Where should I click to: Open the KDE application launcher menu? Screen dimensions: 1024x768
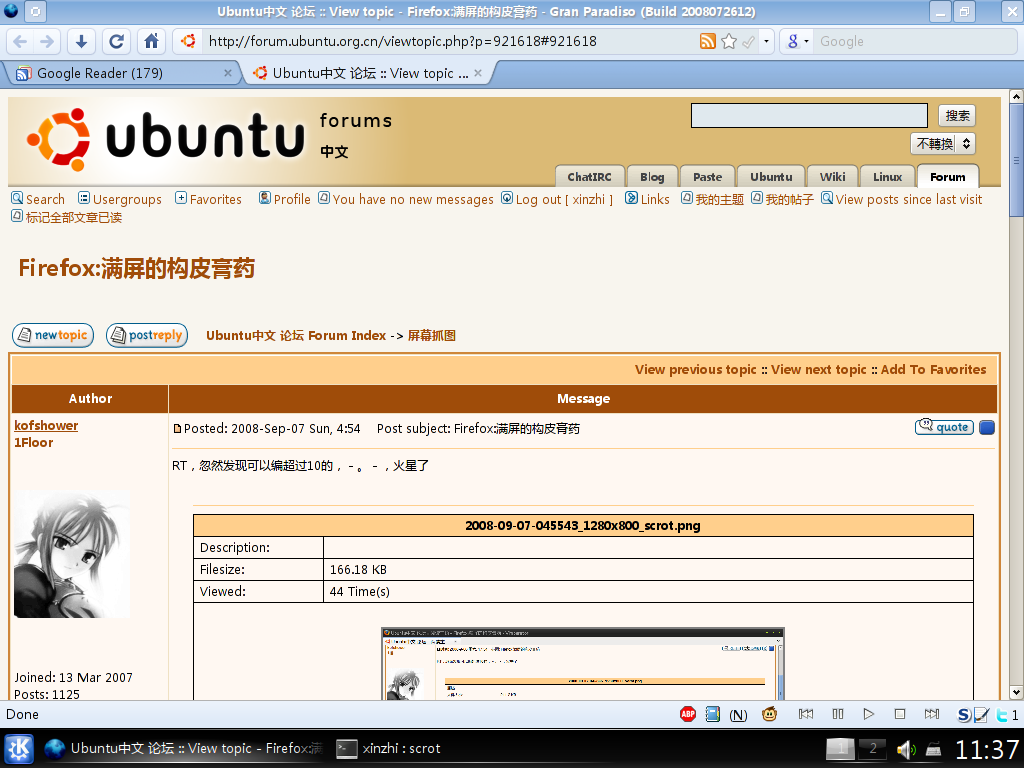[19, 748]
